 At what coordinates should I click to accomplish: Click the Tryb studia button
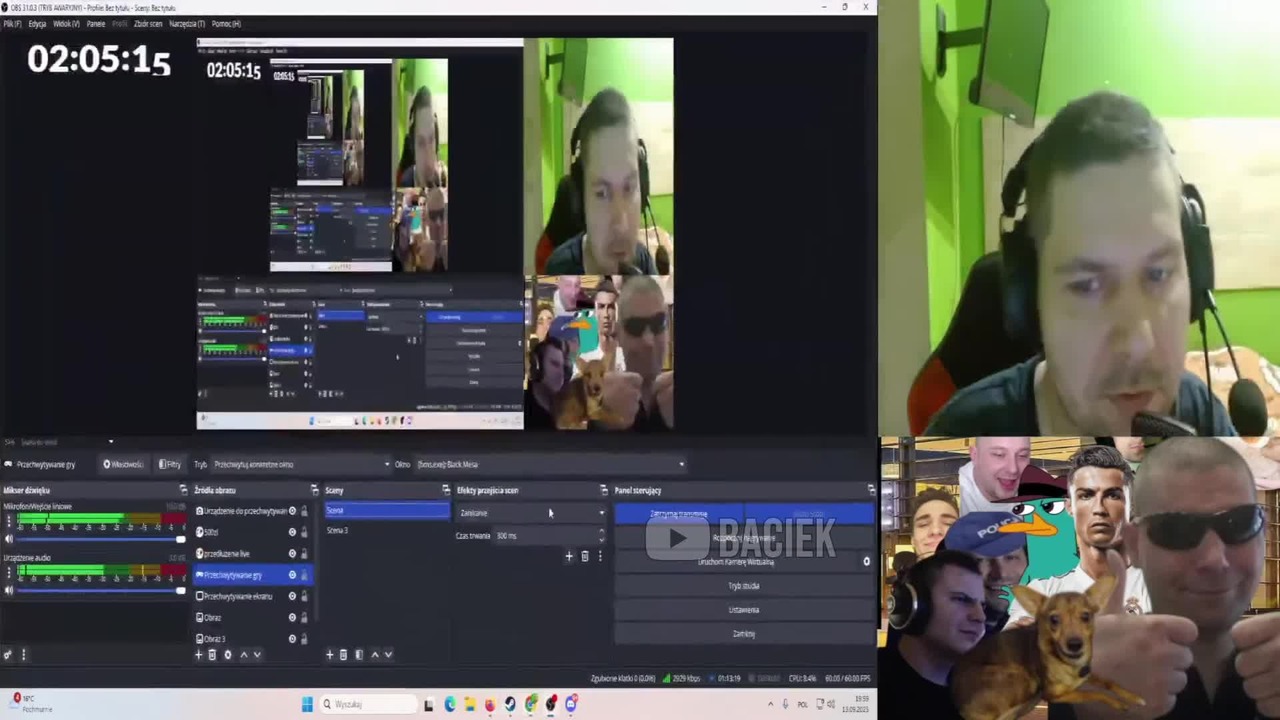[x=744, y=586]
